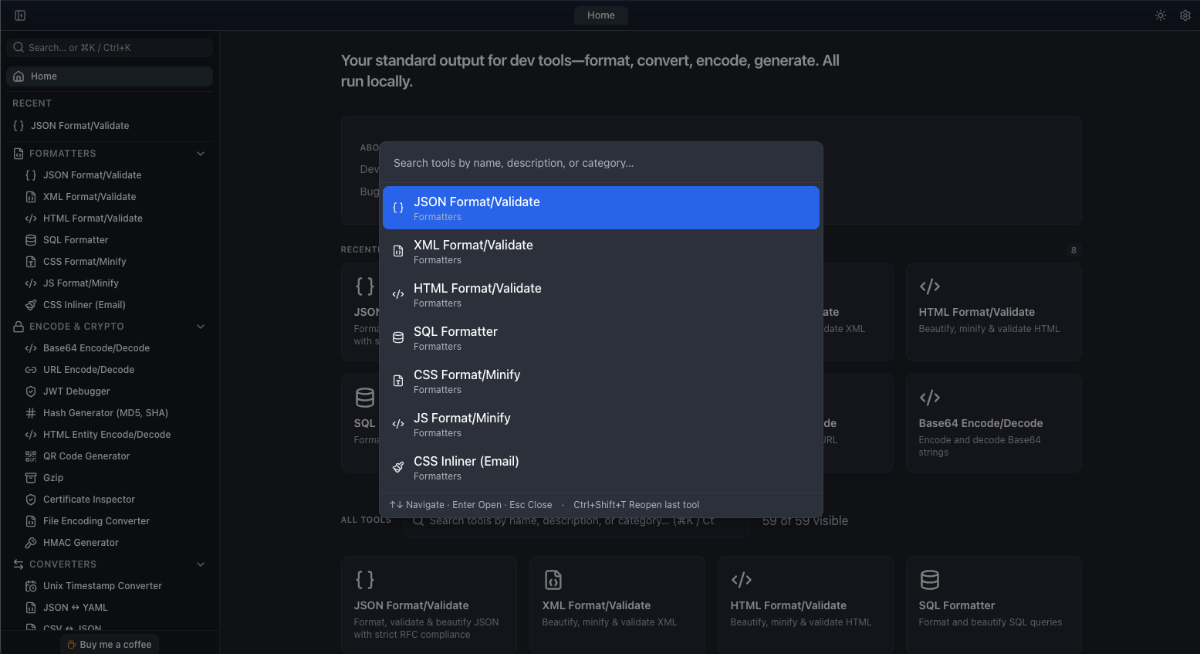Click the palette search input field

600,162
